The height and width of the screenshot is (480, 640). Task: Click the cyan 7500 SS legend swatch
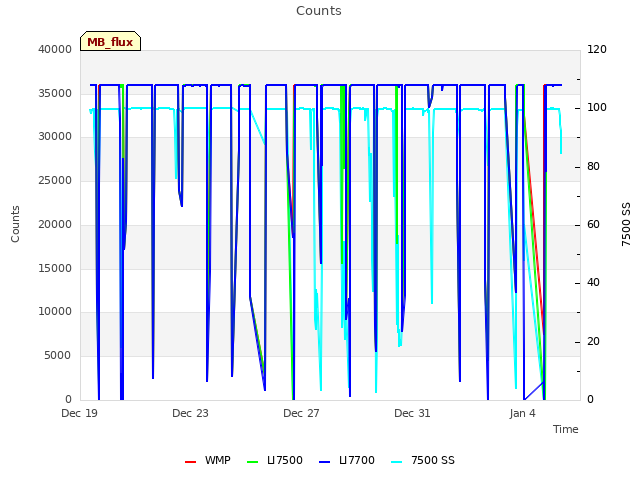point(397,461)
